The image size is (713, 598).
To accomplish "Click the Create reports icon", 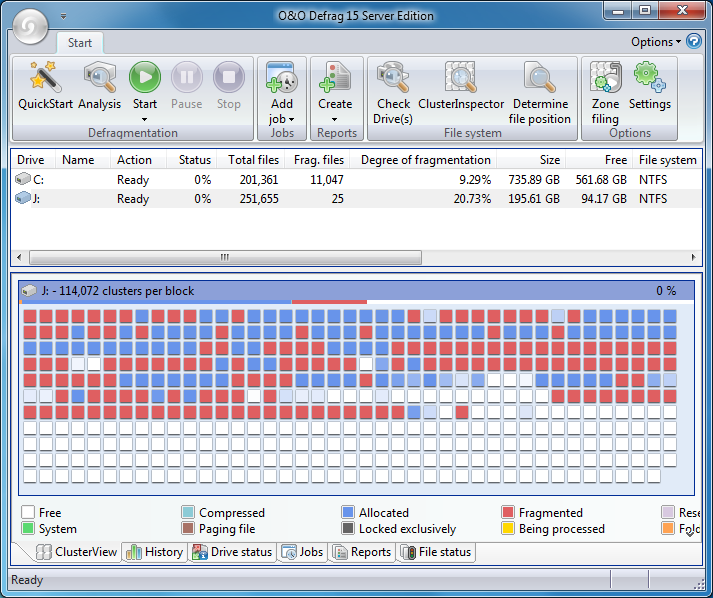I will click(335, 77).
